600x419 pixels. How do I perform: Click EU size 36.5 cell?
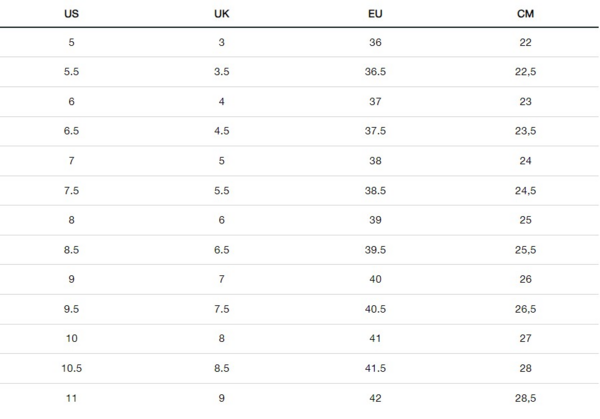pyautogui.click(x=375, y=72)
